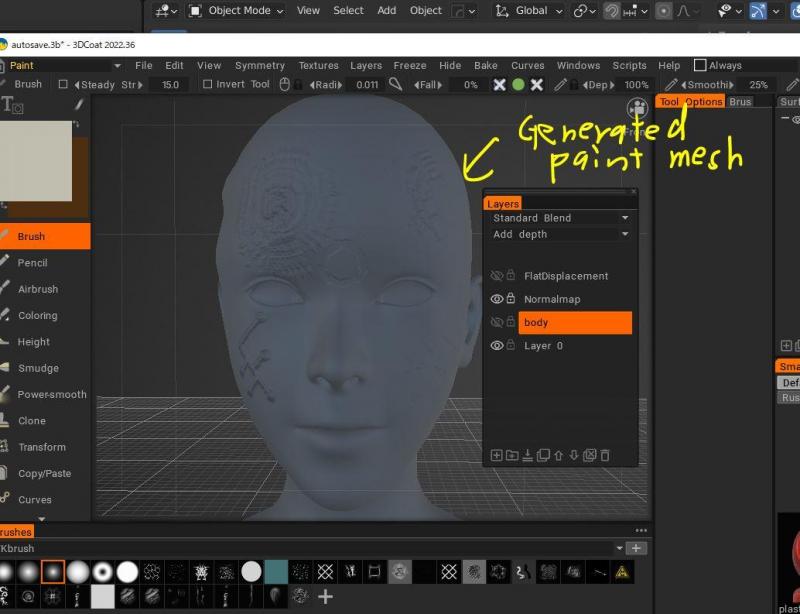Expand the Add depth dropdown
The height and width of the screenshot is (614, 800).
pos(560,234)
